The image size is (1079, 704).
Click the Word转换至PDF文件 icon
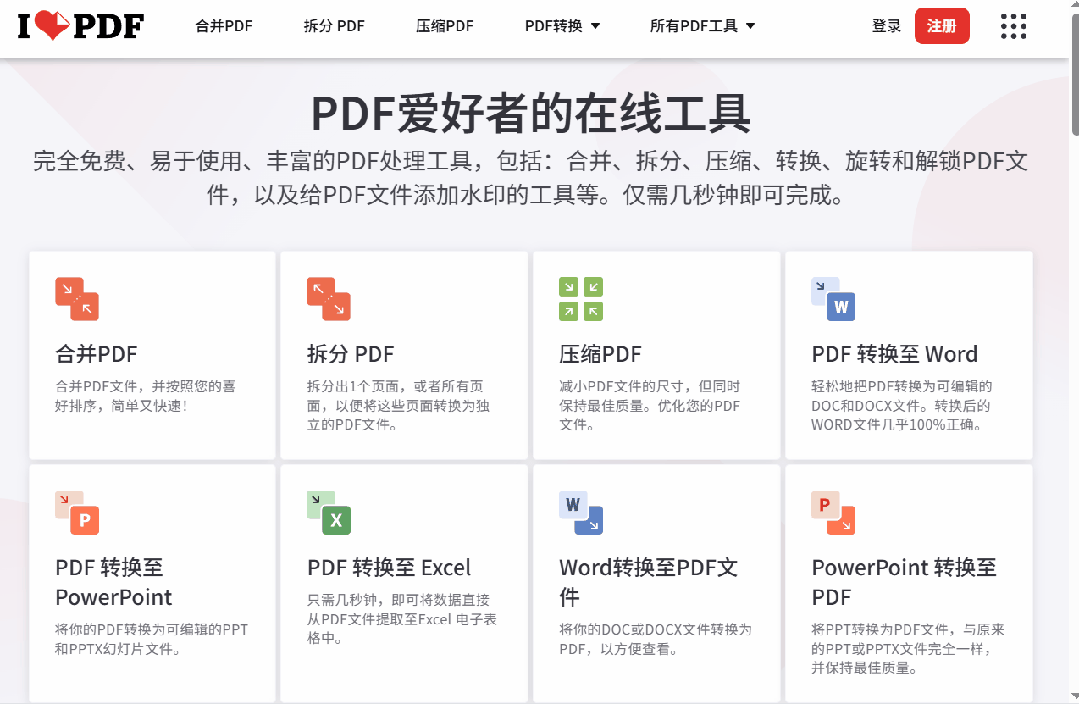point(581,513)
